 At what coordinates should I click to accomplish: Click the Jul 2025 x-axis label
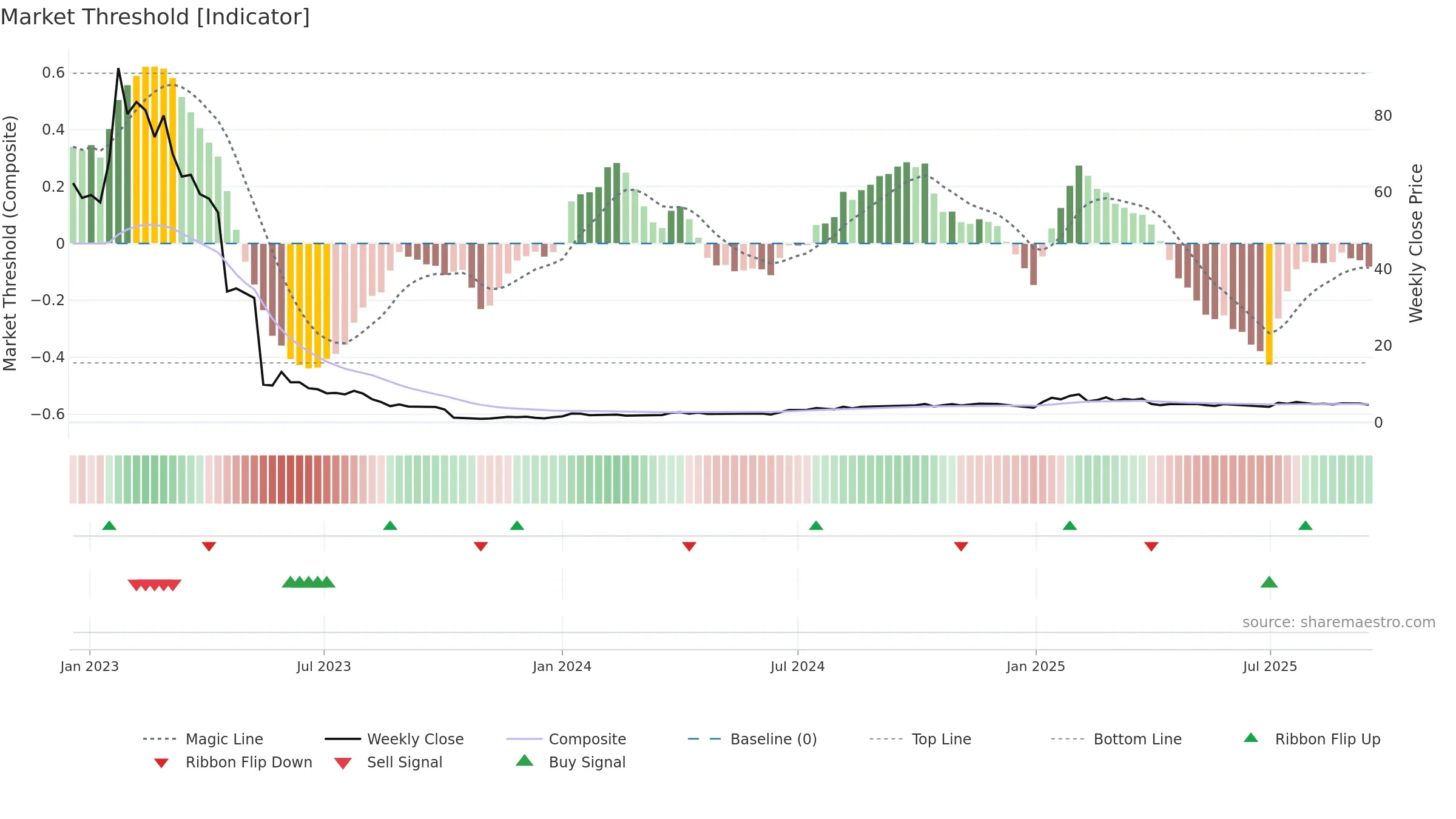pos(1270,666)
